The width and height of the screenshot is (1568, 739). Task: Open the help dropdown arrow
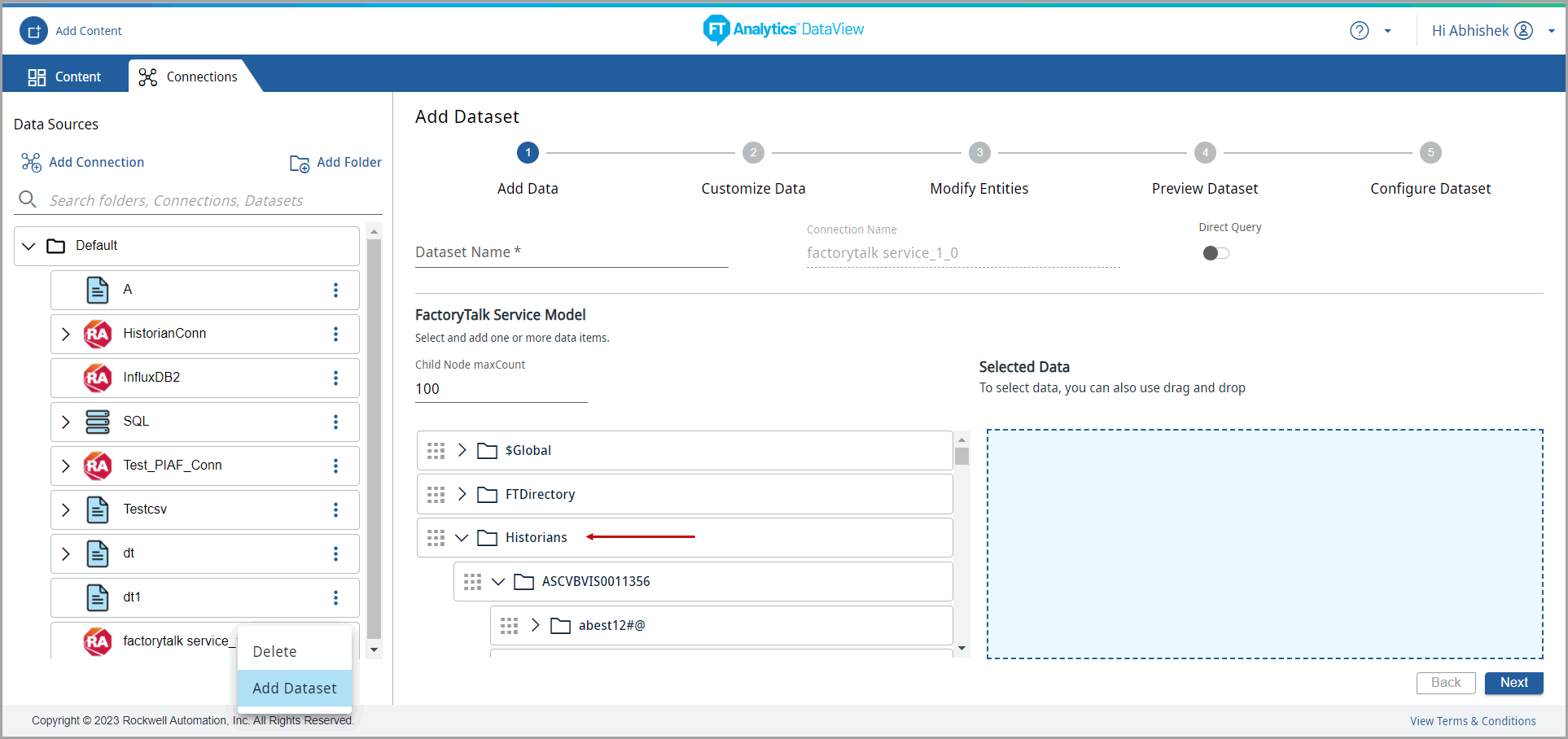pos(1387,32)
